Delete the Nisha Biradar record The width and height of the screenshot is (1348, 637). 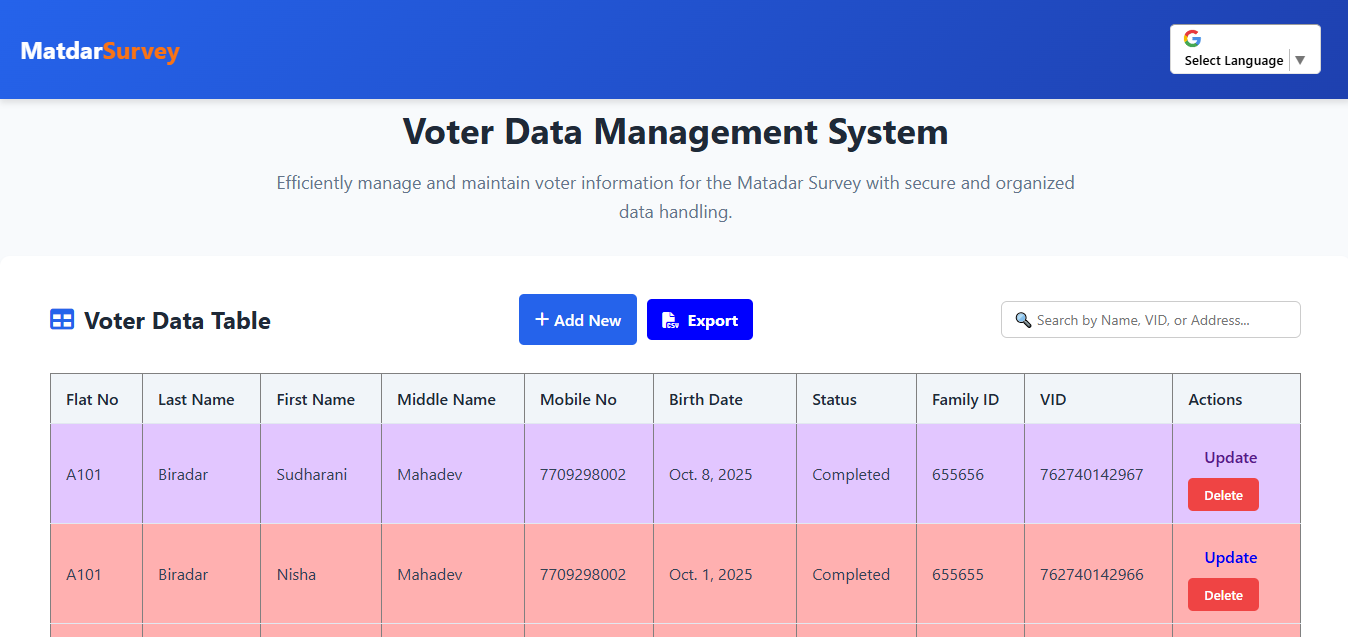tap(1223, 595)
